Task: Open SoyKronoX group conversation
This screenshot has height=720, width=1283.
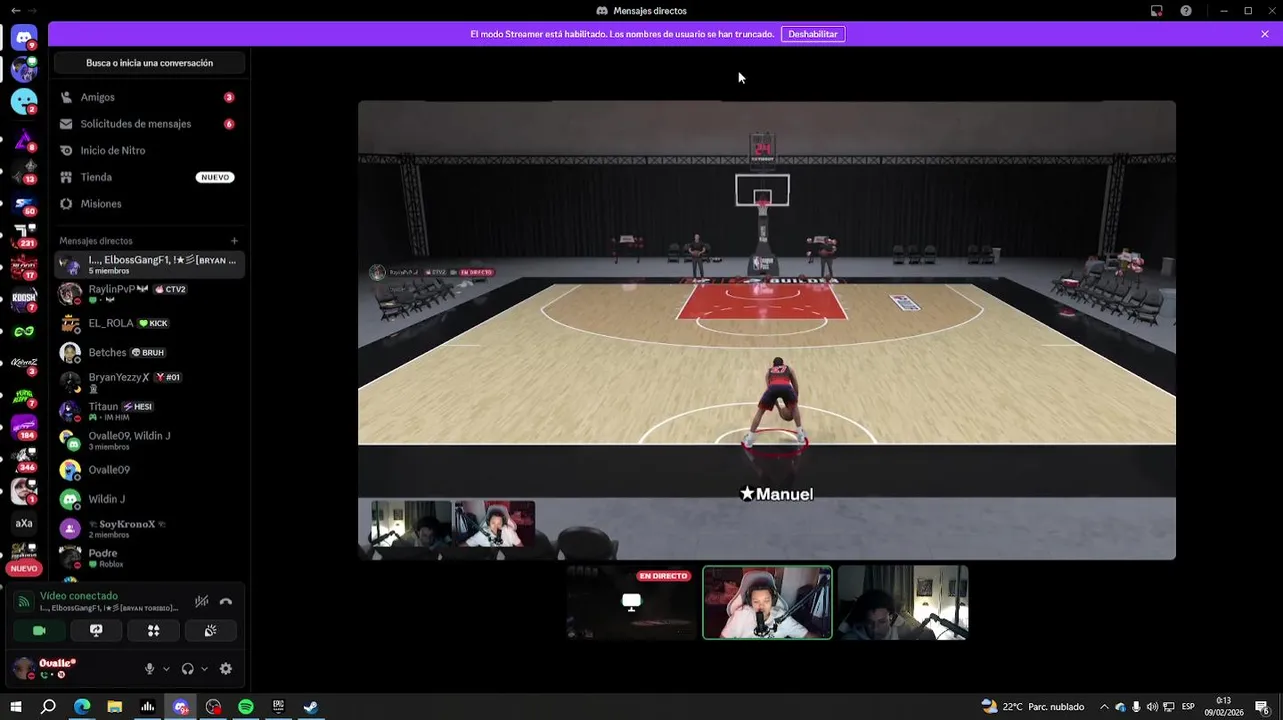Action: (x=149, y=528)
